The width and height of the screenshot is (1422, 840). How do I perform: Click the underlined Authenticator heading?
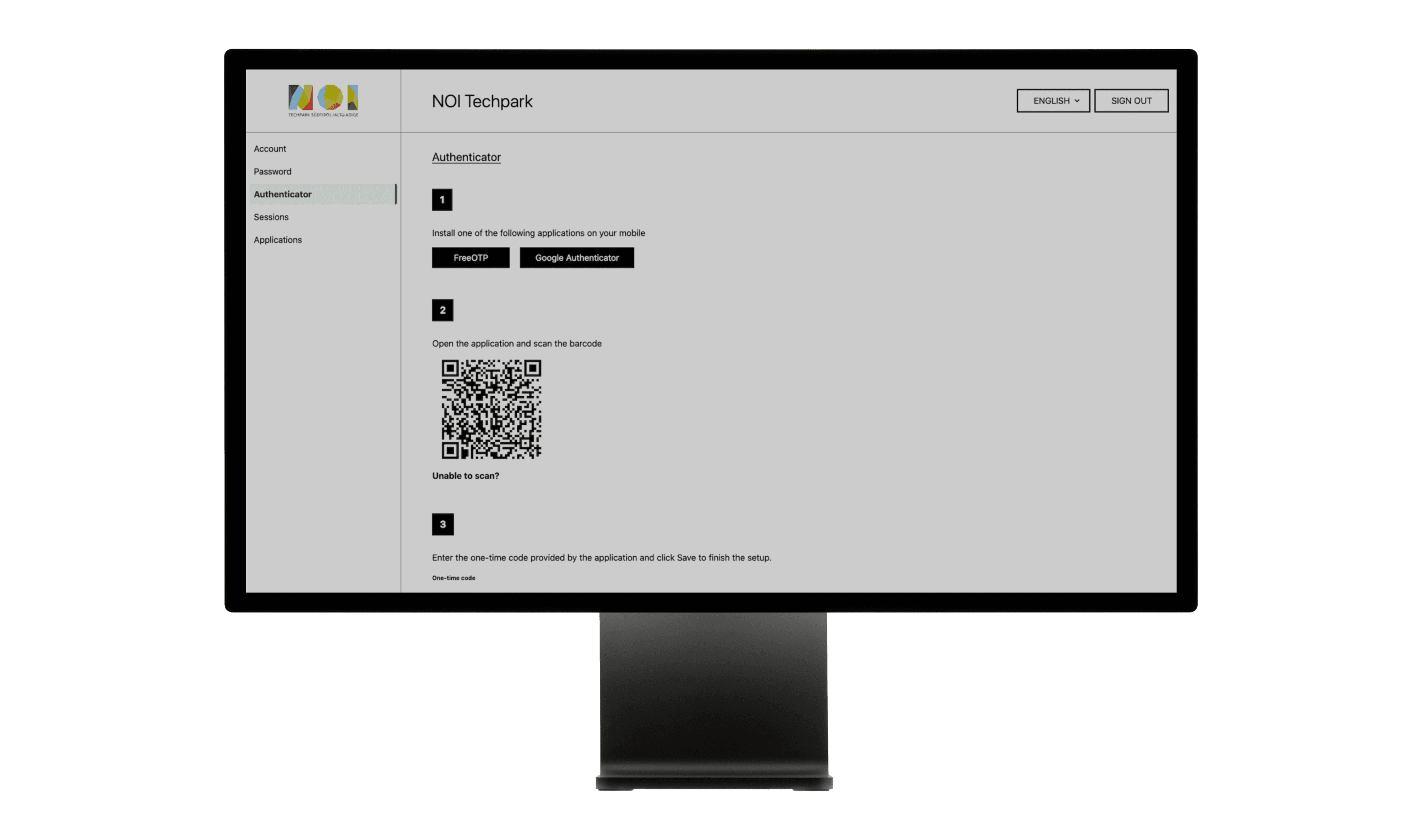tap(466, 157)
